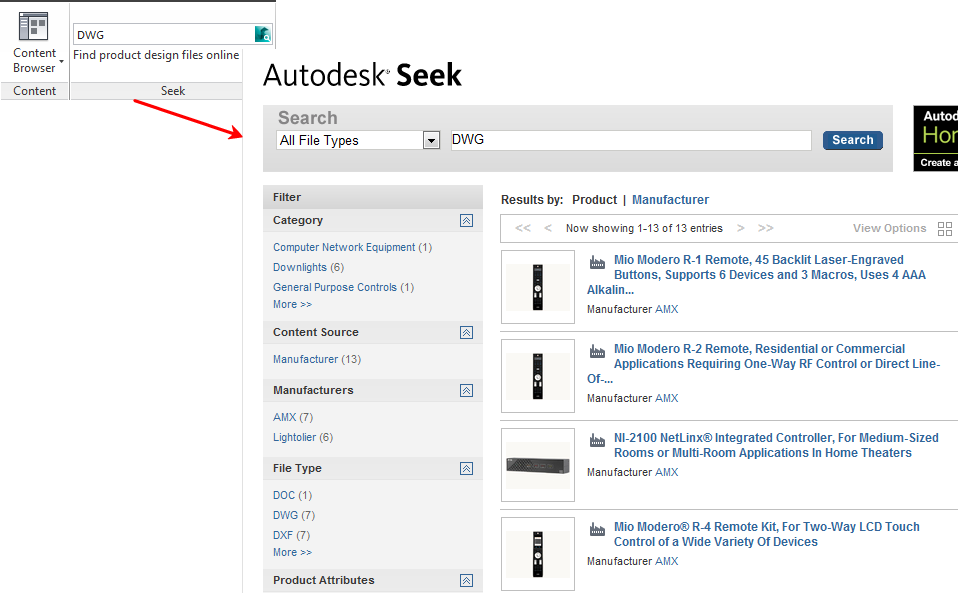959x593 pixels.
Task: Switch to grid view options icon
Action: (945, 229)
